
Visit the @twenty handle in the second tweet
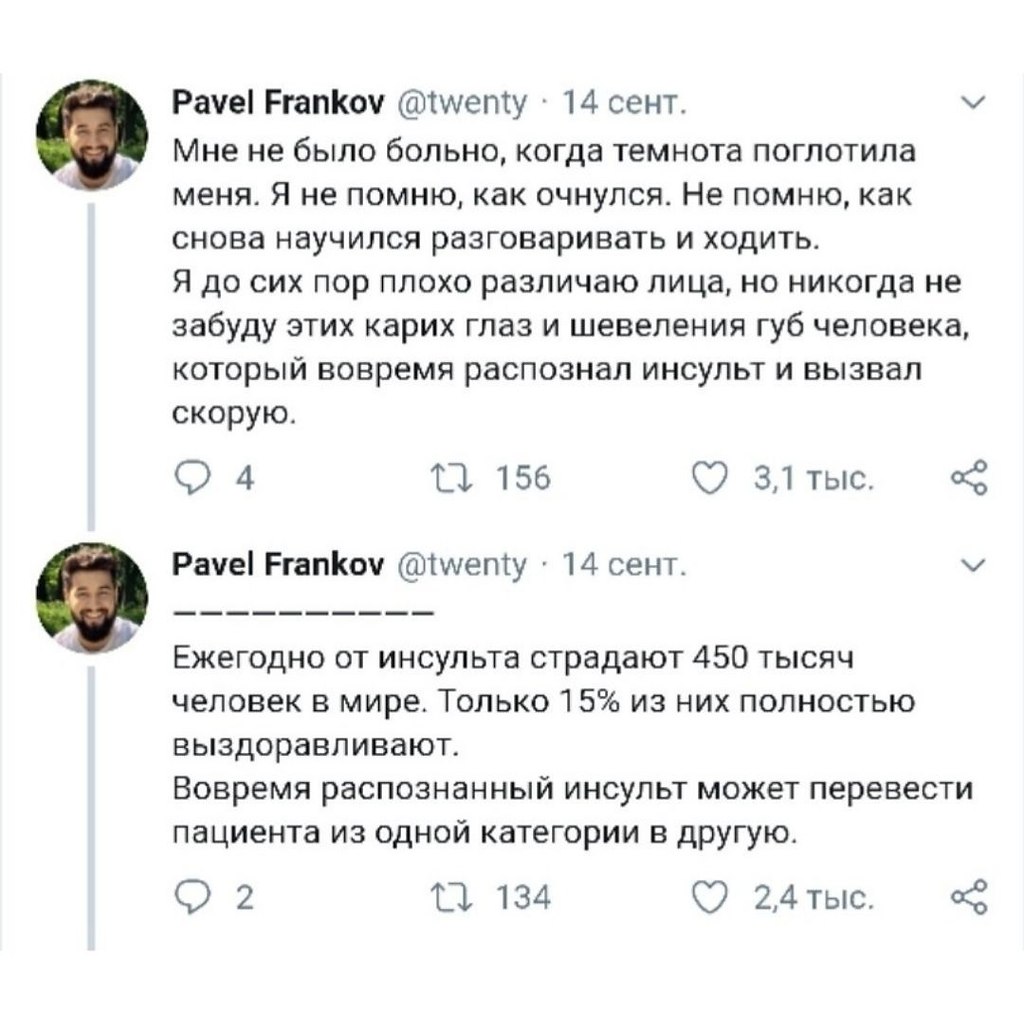point(462,566)
